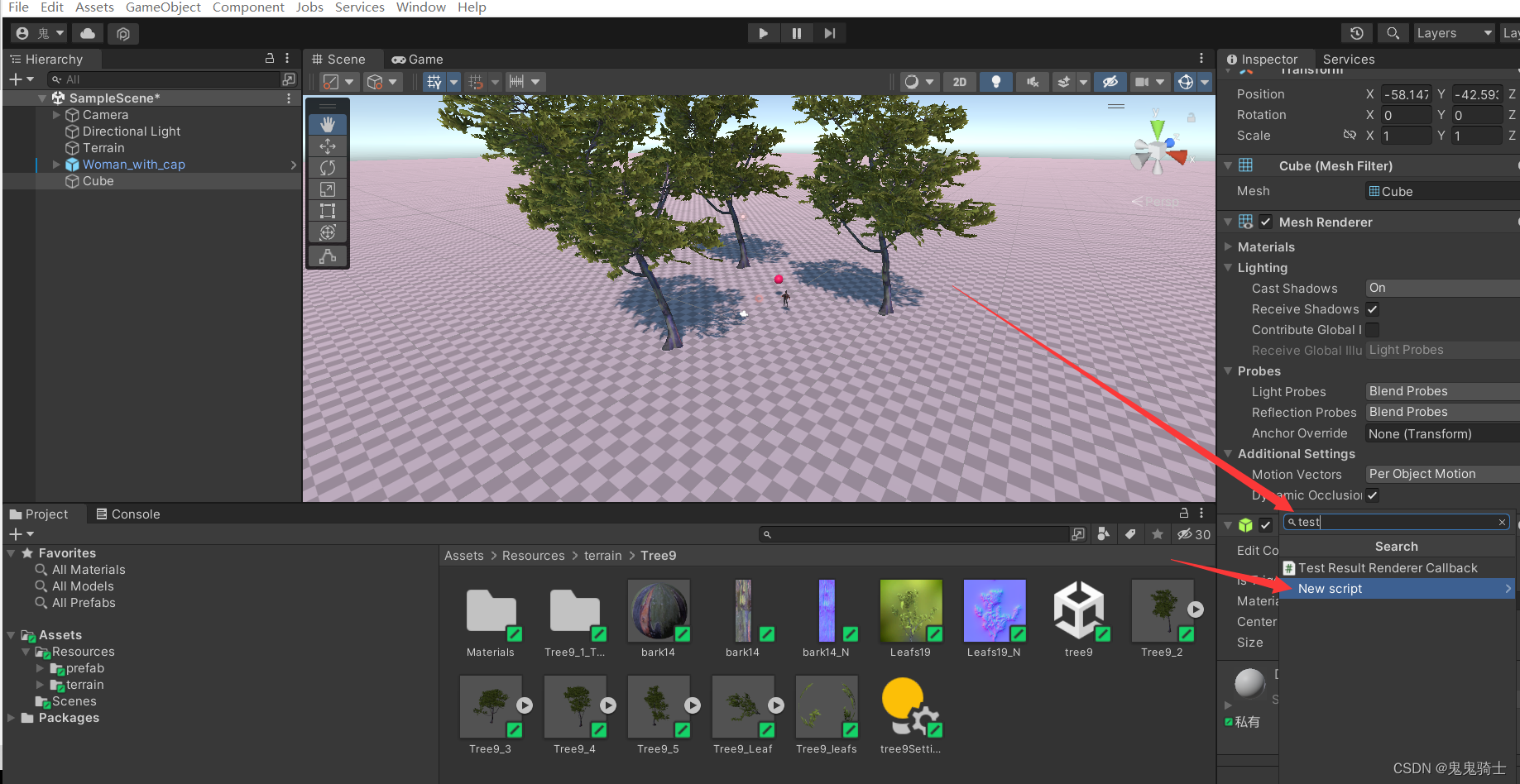Collapse Additional Settings section
This screenshot has height=784, width=1520.
point(1228,453)
